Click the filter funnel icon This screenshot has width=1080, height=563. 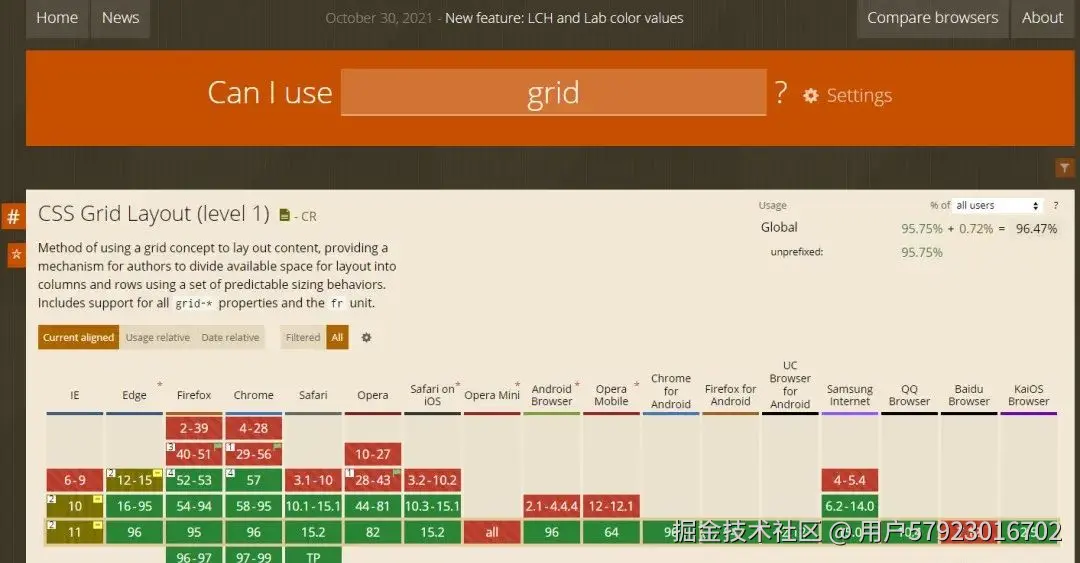[x=1064, y=167]
